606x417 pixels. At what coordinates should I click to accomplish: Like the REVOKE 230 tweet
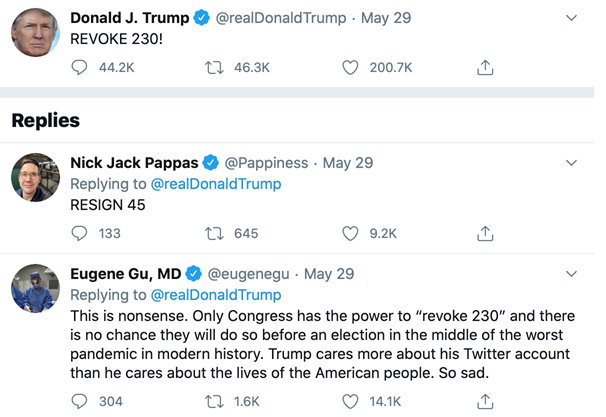click(x=350, y=68)
